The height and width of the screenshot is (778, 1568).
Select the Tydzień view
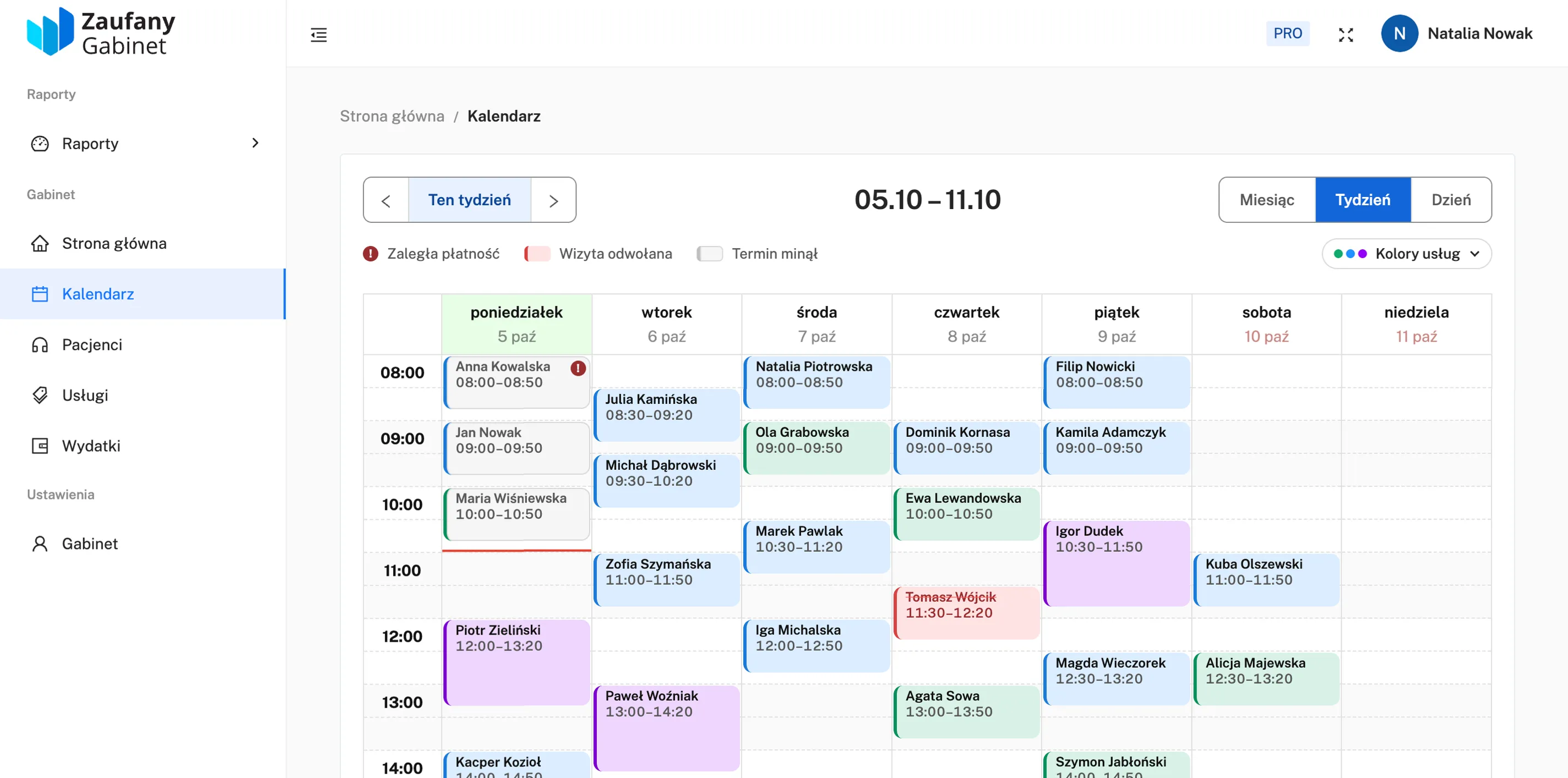pos(1363,200)
